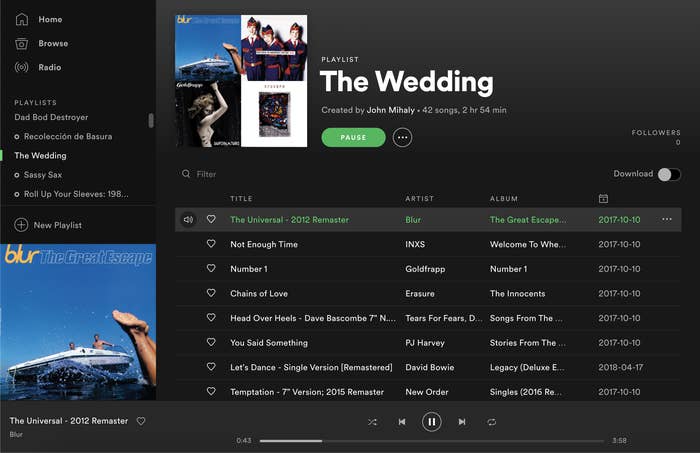This screenshot has width=700, height=453.
Task: Like the now playing song heart
Action: [x=141, y=421]
